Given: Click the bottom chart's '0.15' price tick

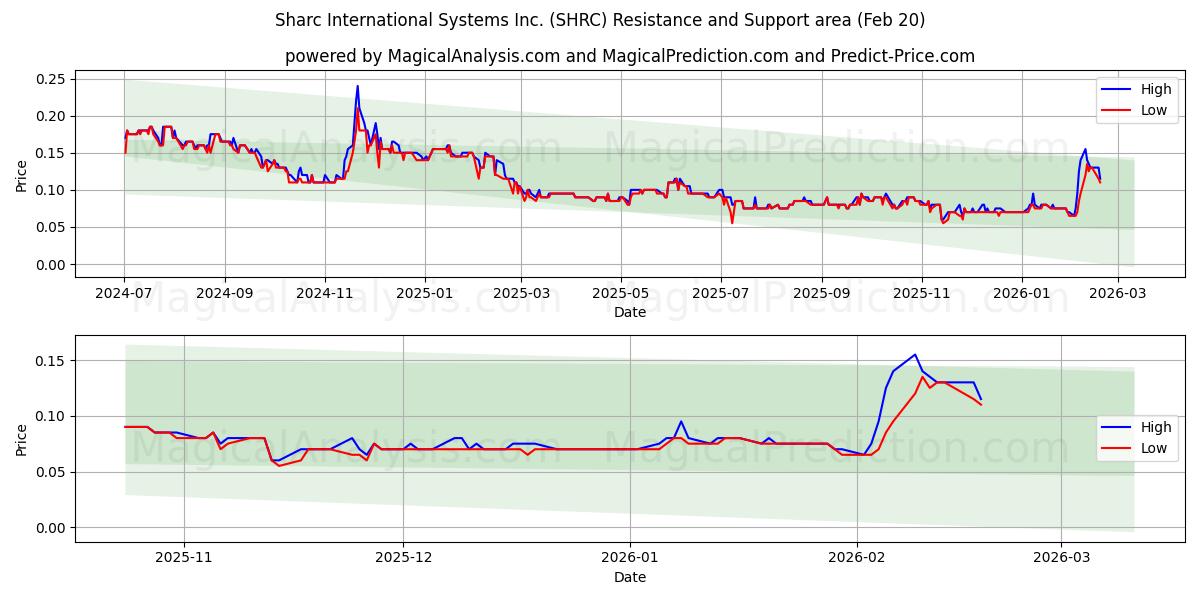Looking at the screenshot, I should [x=51, y=360].
